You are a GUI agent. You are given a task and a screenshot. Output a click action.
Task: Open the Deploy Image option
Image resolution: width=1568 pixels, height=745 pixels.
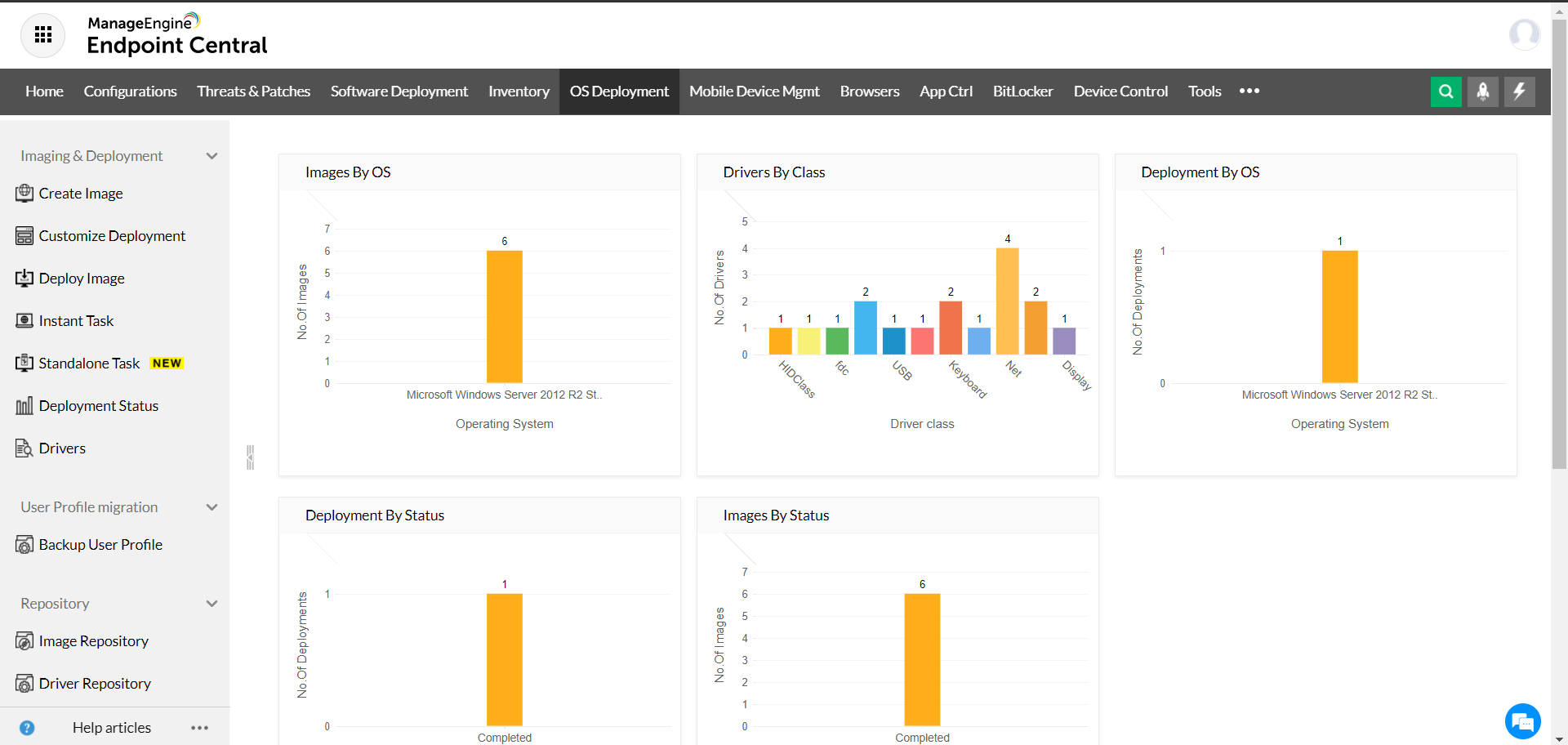pos(82,278)
